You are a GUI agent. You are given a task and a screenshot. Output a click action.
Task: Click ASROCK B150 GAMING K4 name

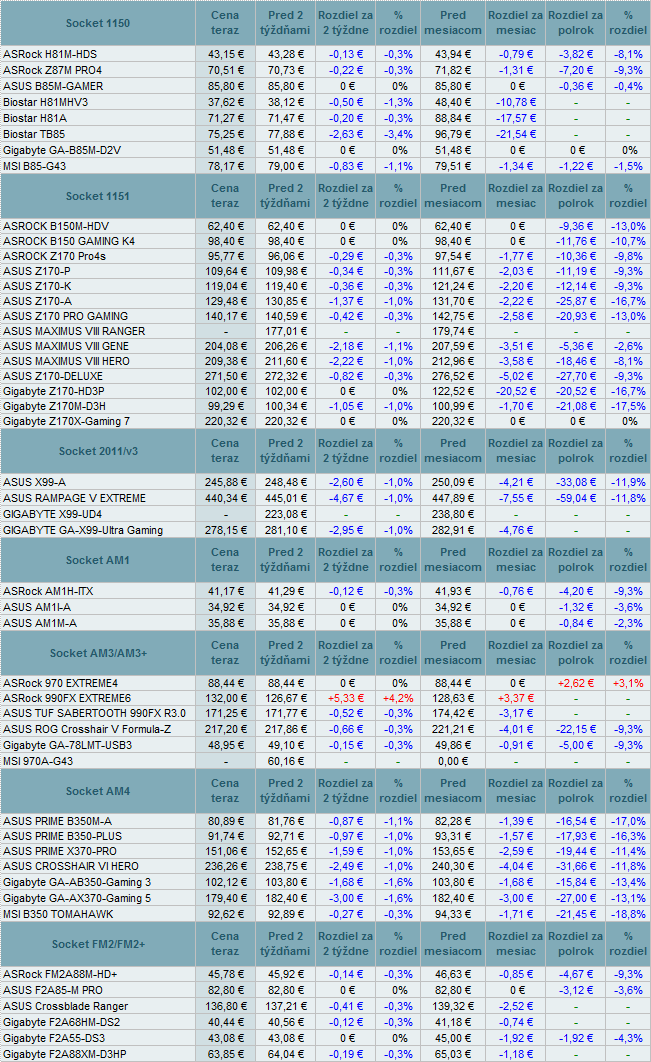tap(69, 241)
